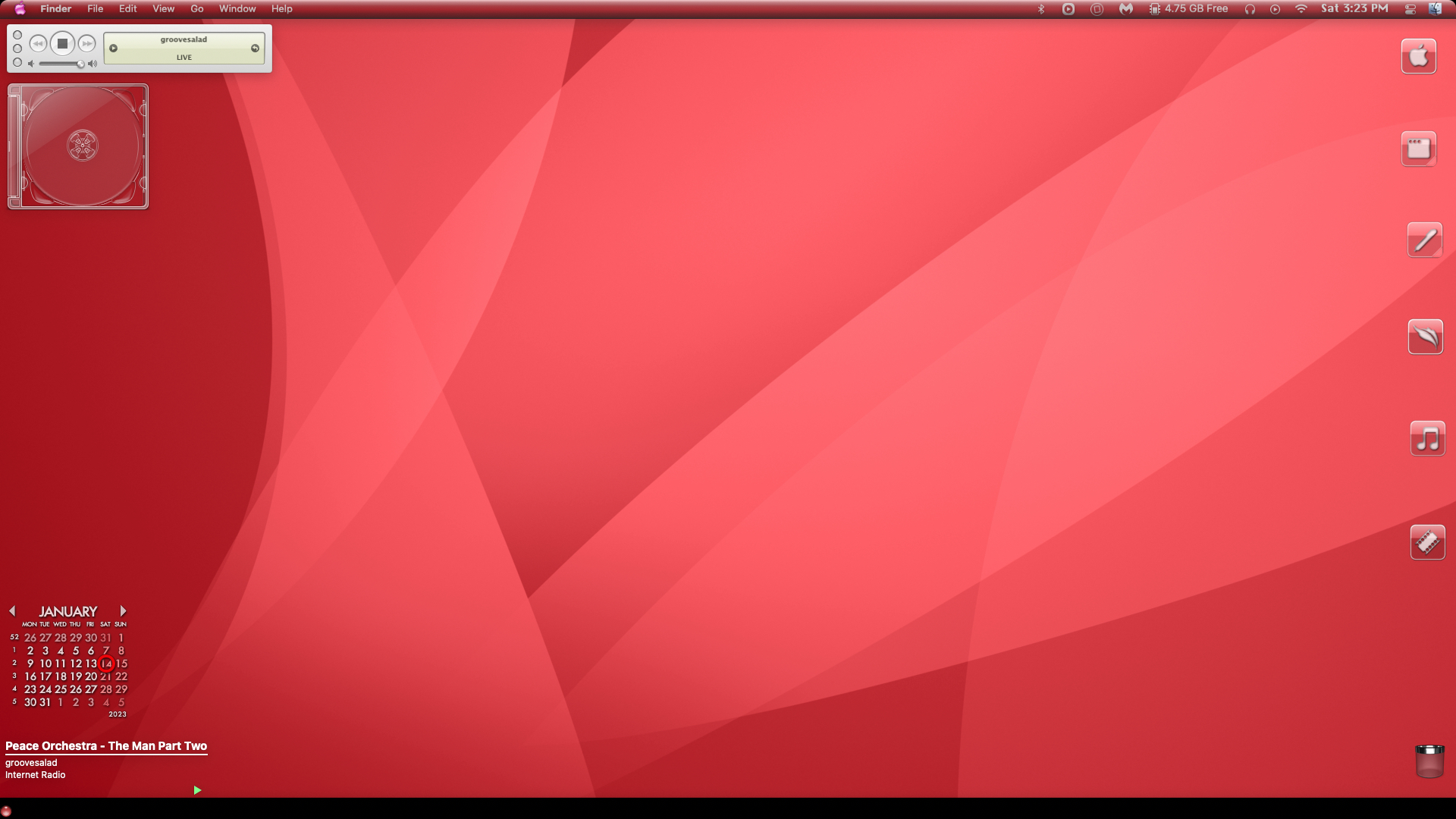Advance calendar to next month

[x=123, y=611]
